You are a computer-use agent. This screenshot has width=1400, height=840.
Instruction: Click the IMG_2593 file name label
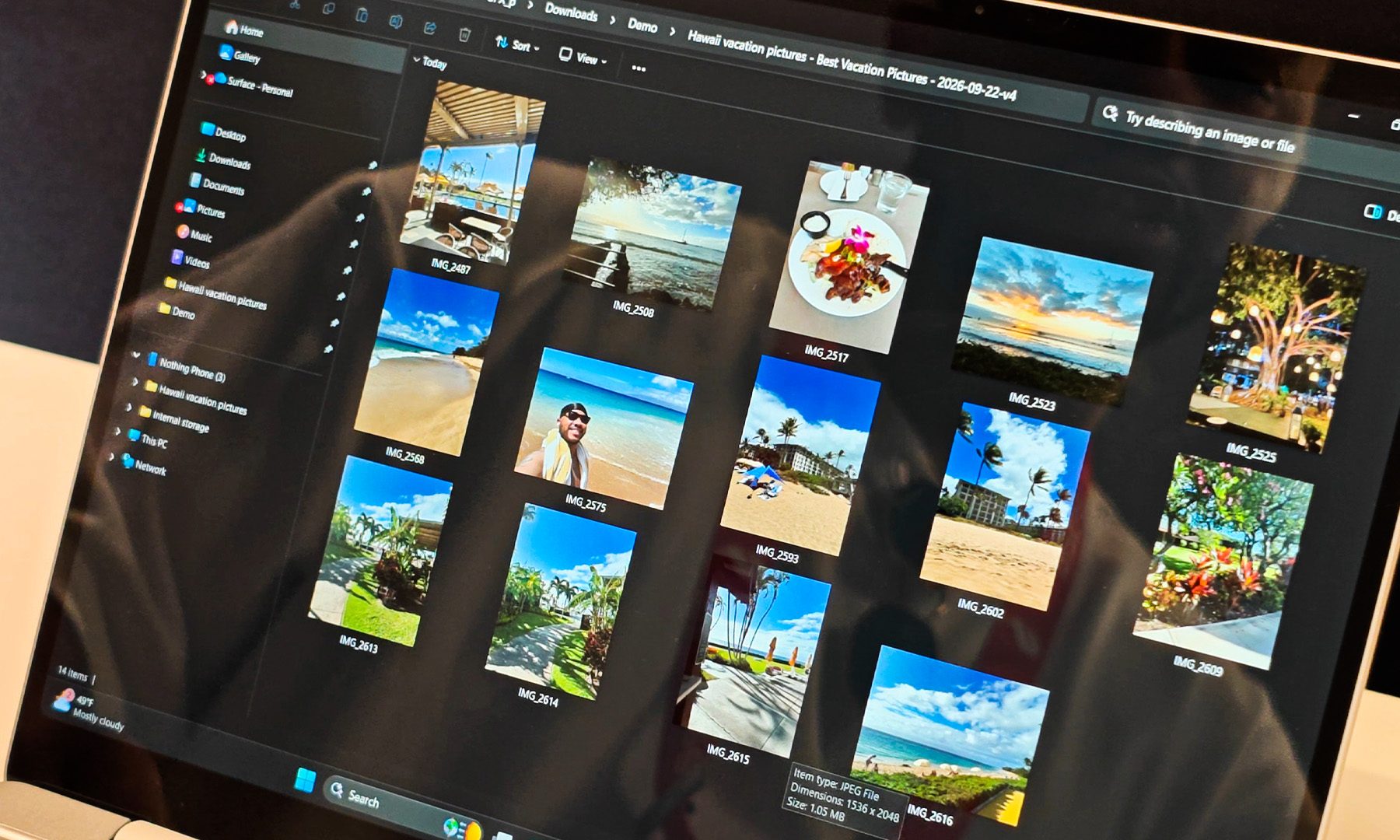coord(777,555)
